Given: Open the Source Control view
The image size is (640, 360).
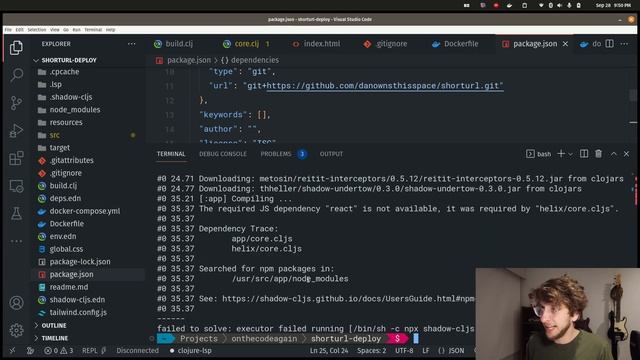Looking at the screenshot, I should point(16,103).
